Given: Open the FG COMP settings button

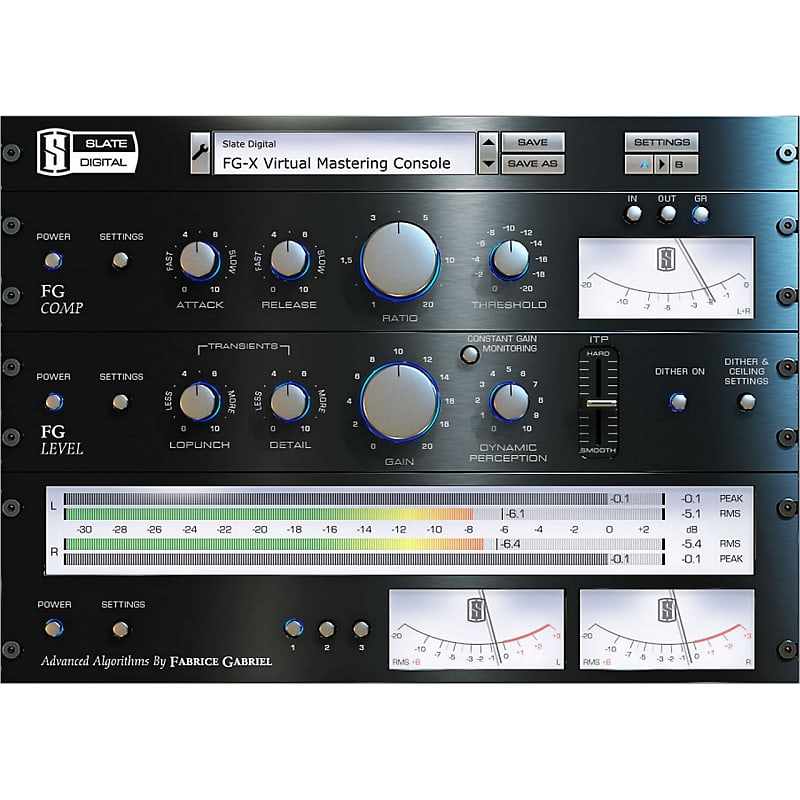Looking at the screenshot, I should 120,260.
